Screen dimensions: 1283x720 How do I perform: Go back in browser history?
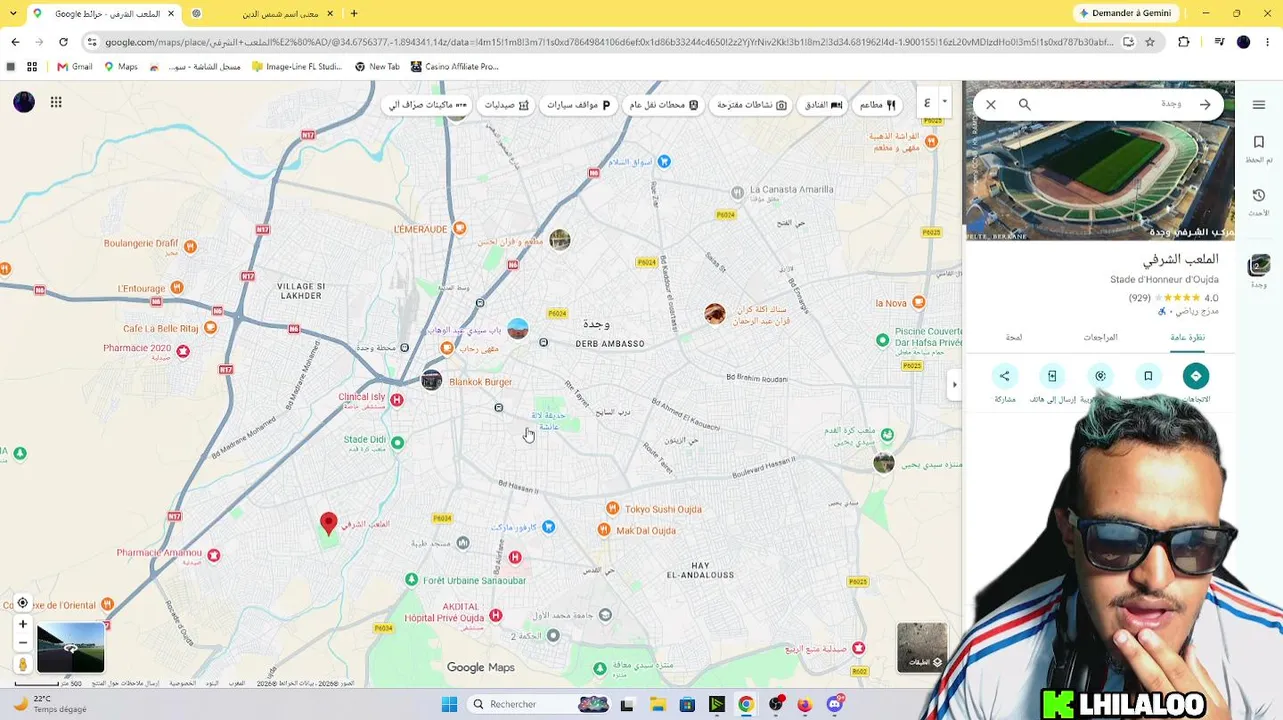[x=15, y=42]
